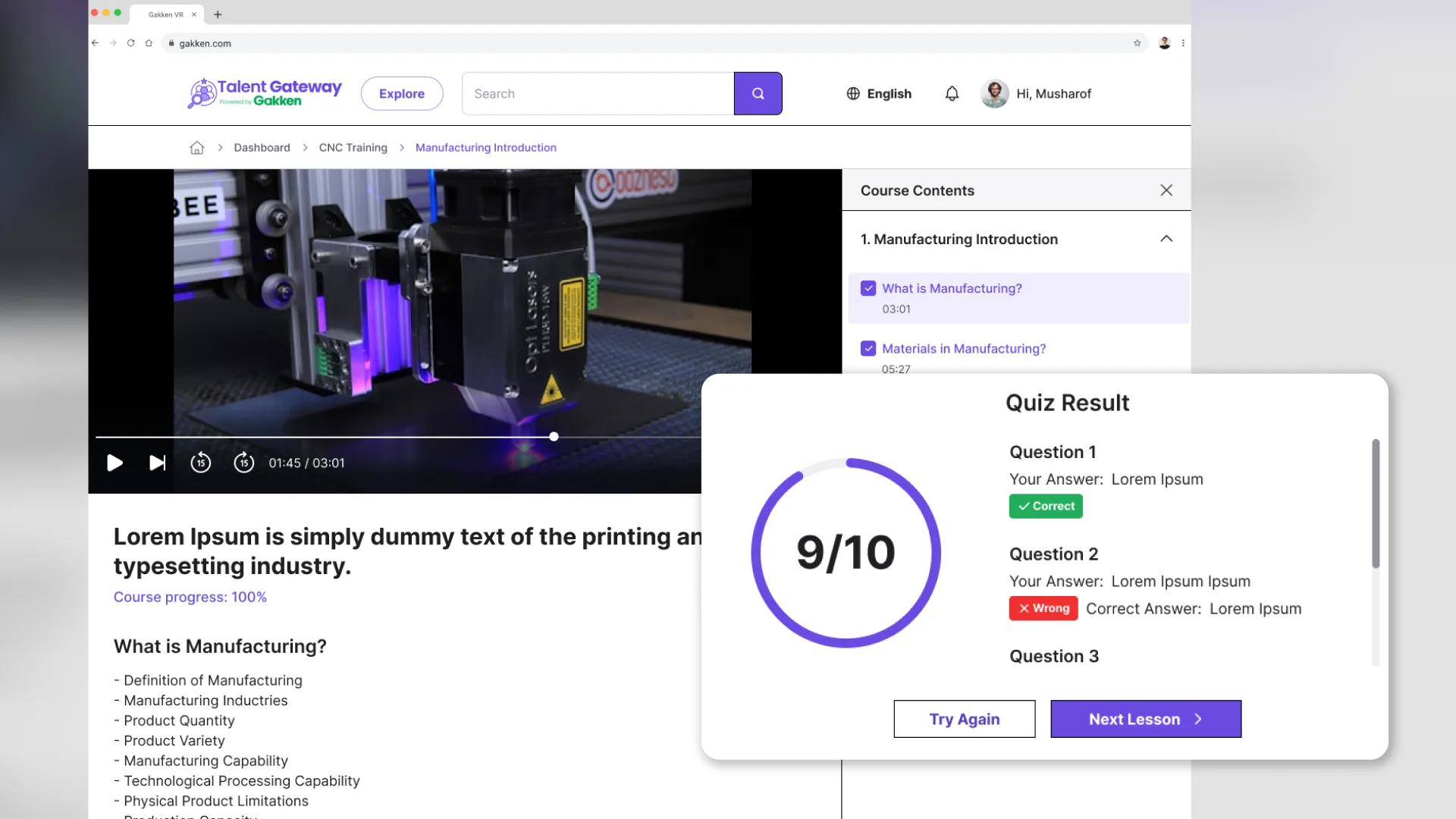
Task: Open 'CNC Training' from the breadcrumb
Action: pyautogui.click(x=352, y=147)
